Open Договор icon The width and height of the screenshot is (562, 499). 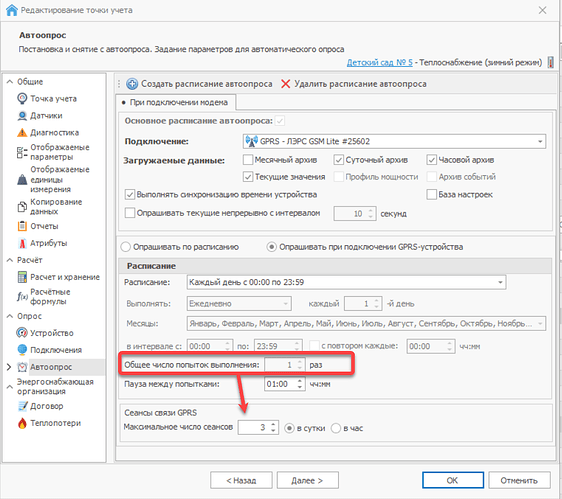pyautogui.click(x=22, y=406)
